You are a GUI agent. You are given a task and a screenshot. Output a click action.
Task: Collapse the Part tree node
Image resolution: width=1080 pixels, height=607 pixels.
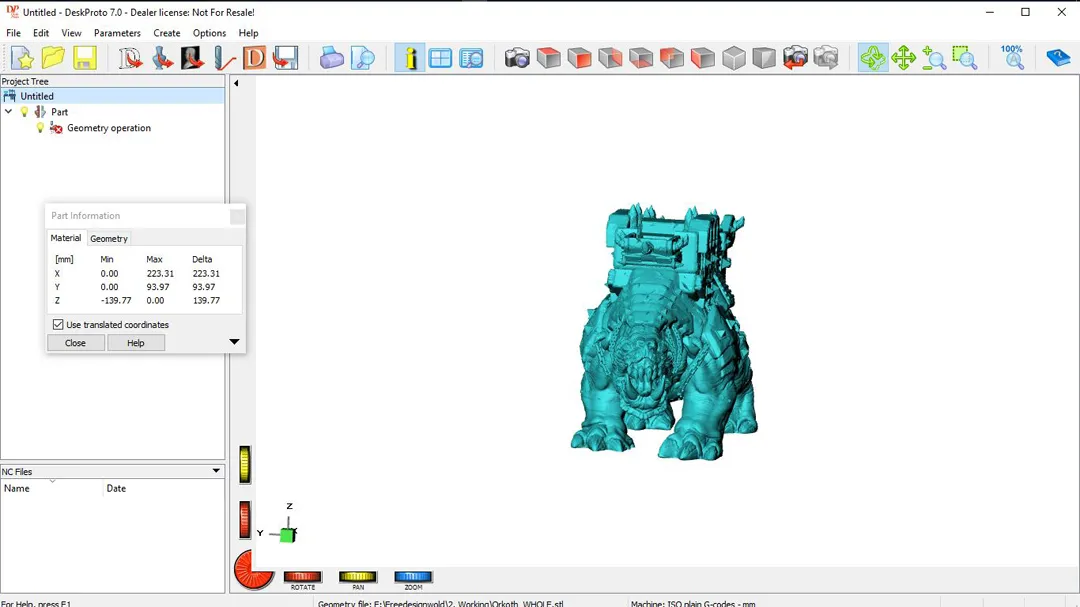click(9, 112)
